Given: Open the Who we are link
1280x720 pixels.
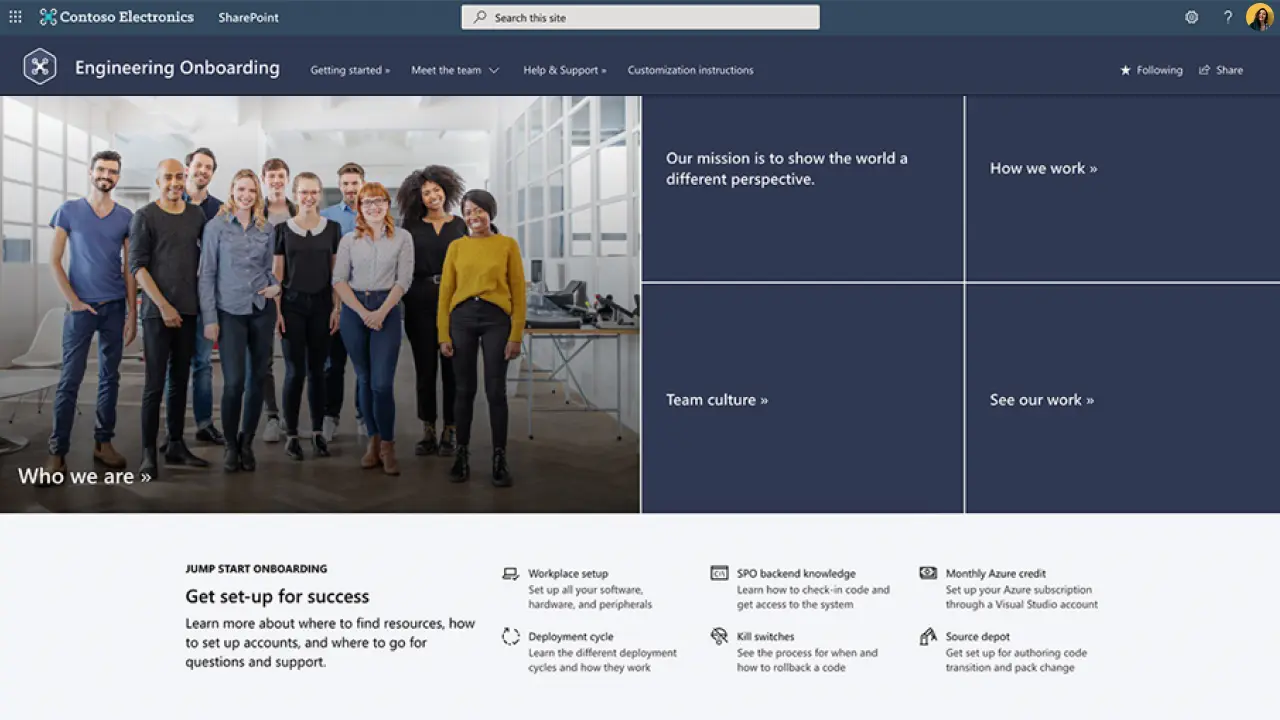Looking at the screenshot, I should [84, 476].
